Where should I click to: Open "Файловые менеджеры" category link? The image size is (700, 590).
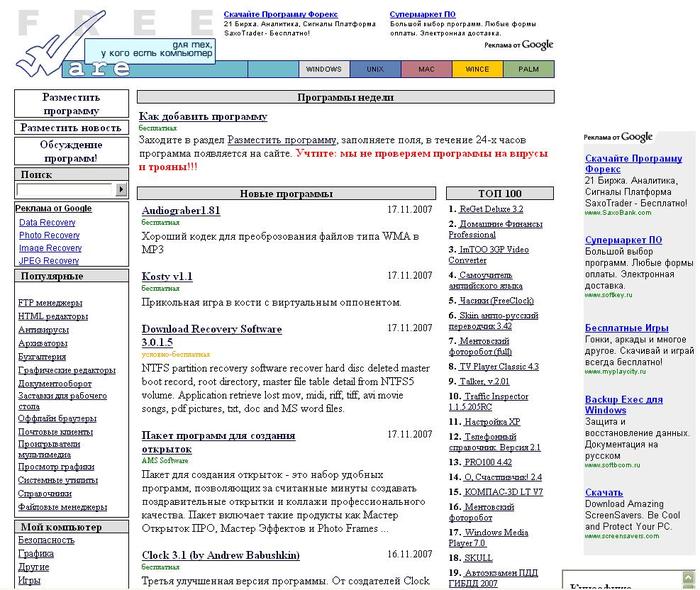(62, 507)
